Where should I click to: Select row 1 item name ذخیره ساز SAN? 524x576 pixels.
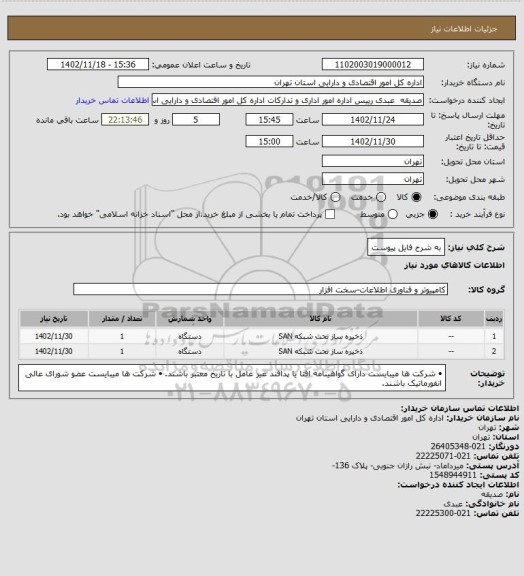320,336
